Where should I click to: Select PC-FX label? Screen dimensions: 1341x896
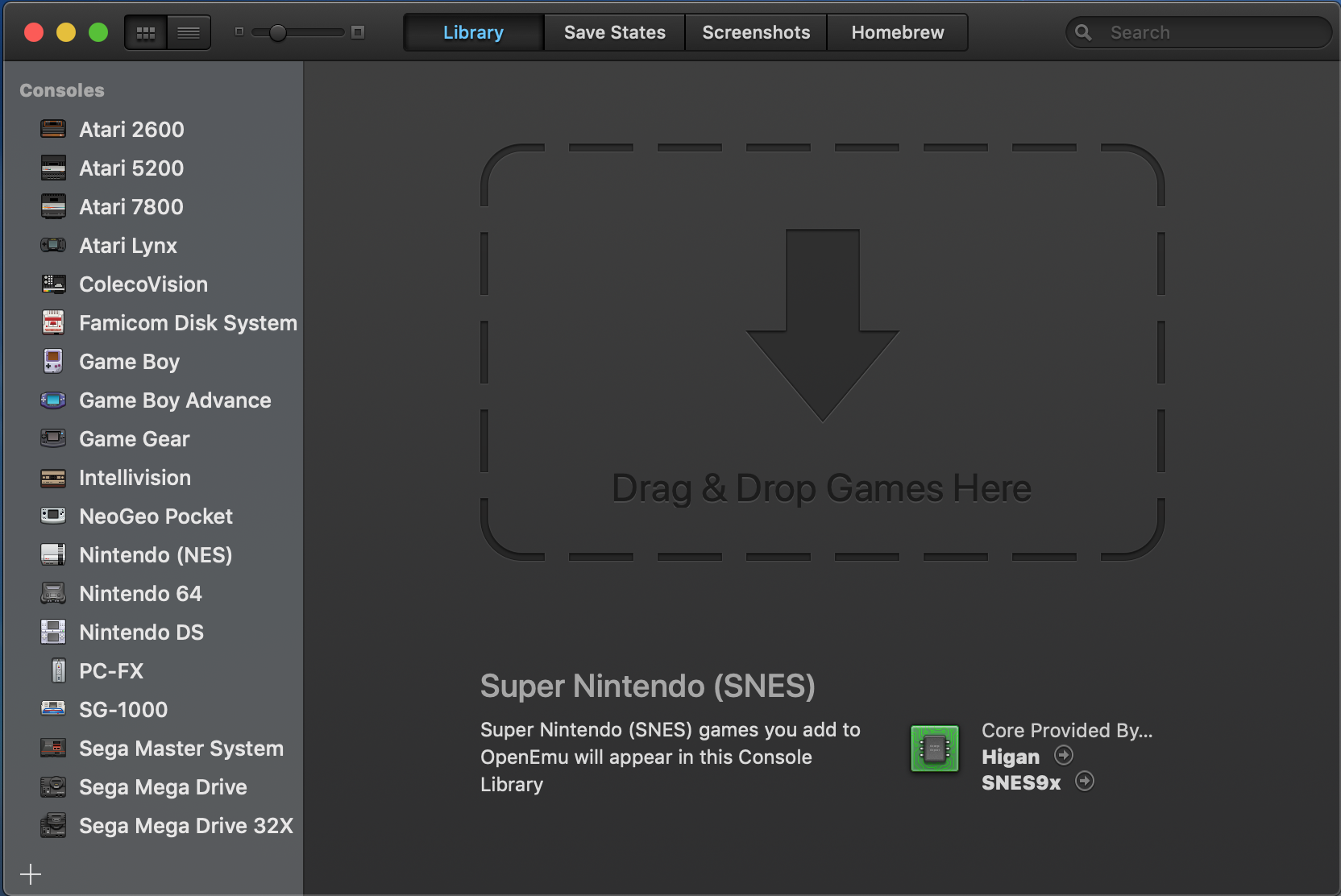pyautogui.click(x=111, y=671)
